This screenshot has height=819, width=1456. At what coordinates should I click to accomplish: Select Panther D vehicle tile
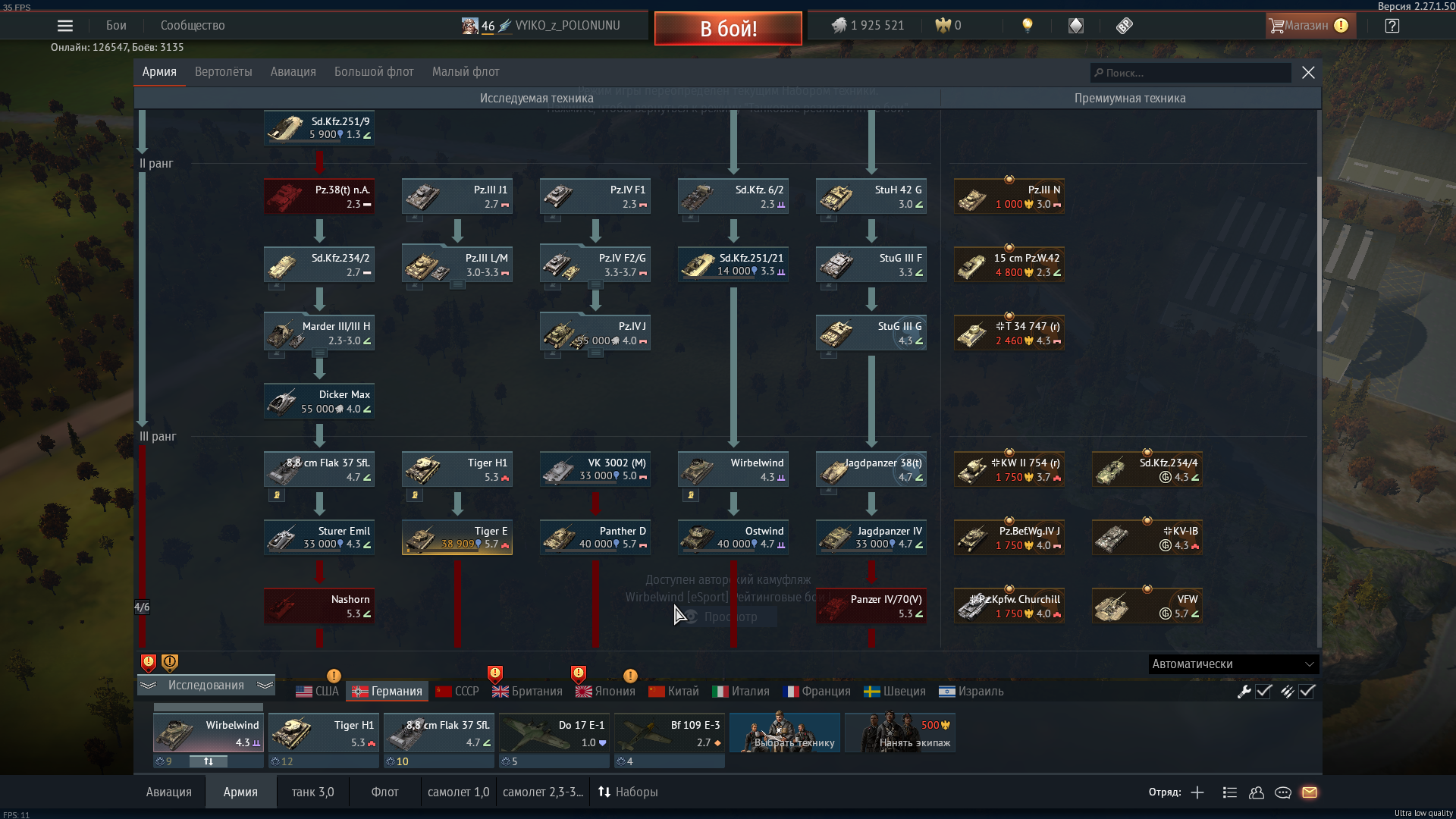point(595,537)
